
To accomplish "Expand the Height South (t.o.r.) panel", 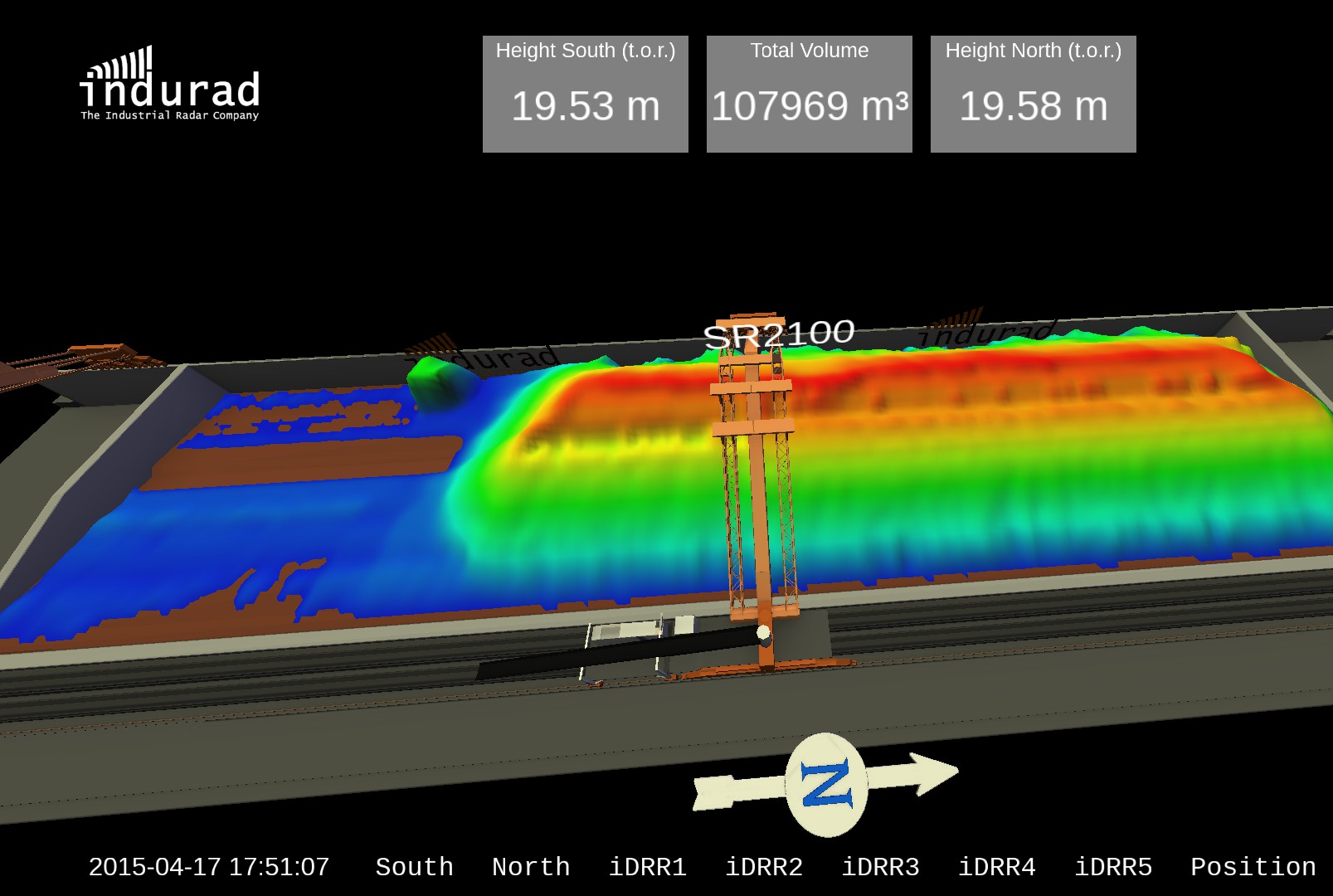I will pos(586,91).
